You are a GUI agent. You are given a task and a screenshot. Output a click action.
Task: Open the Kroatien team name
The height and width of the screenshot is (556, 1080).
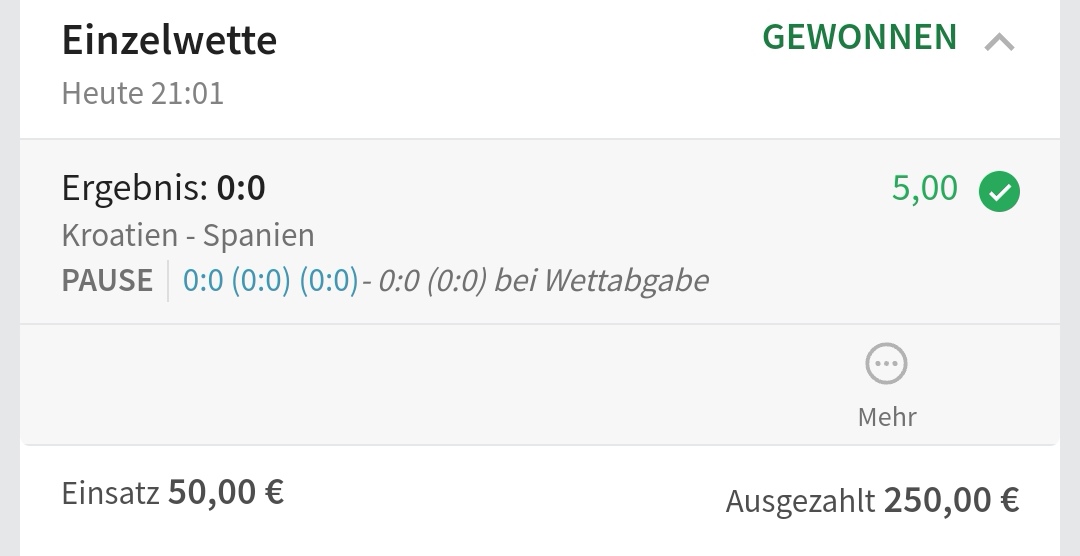(117, 236)
